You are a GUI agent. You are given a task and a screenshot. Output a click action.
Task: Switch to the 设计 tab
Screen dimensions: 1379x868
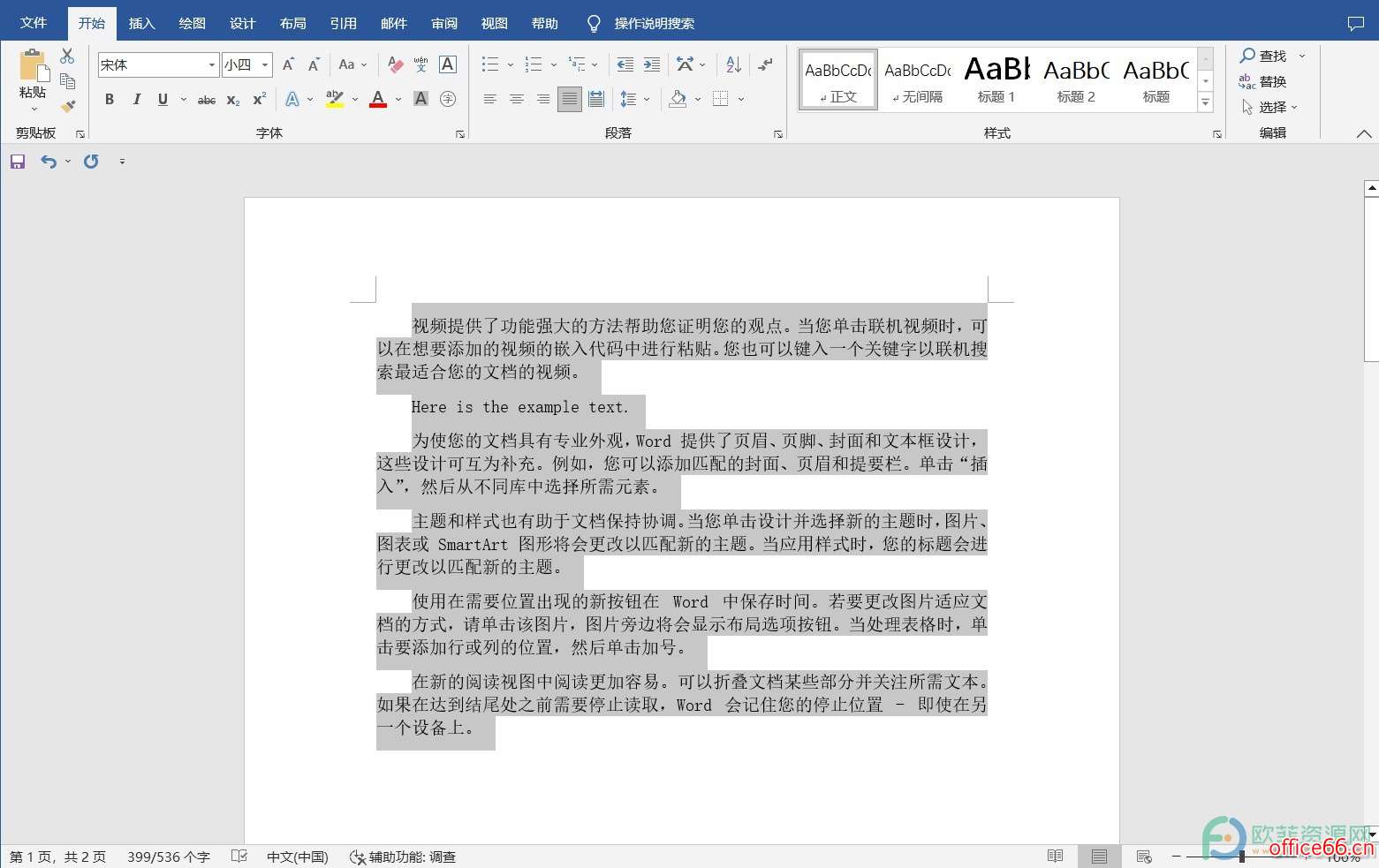coord(243,24)
